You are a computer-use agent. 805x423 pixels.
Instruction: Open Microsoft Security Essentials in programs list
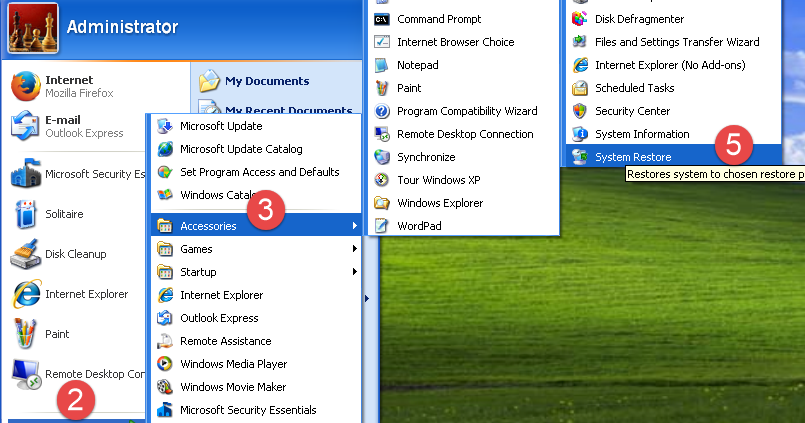[x=256, y=410]
